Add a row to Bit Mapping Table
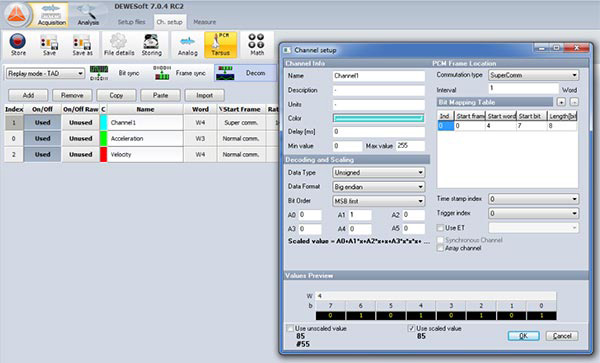The width and height of the screenshot is (600, 363). click(x=561, y=102)
